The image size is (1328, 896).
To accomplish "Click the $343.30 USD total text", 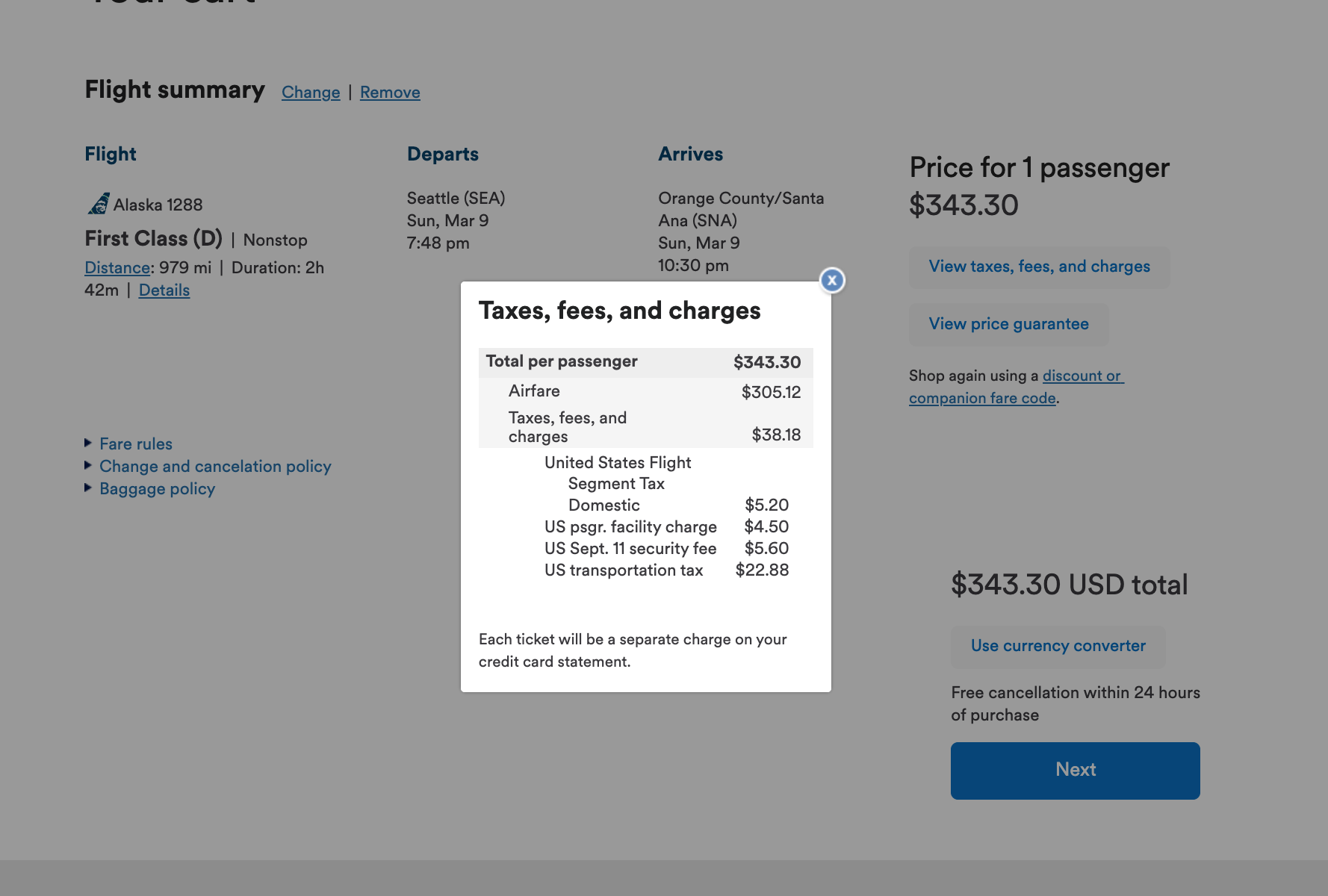I will coord(1069,585).
